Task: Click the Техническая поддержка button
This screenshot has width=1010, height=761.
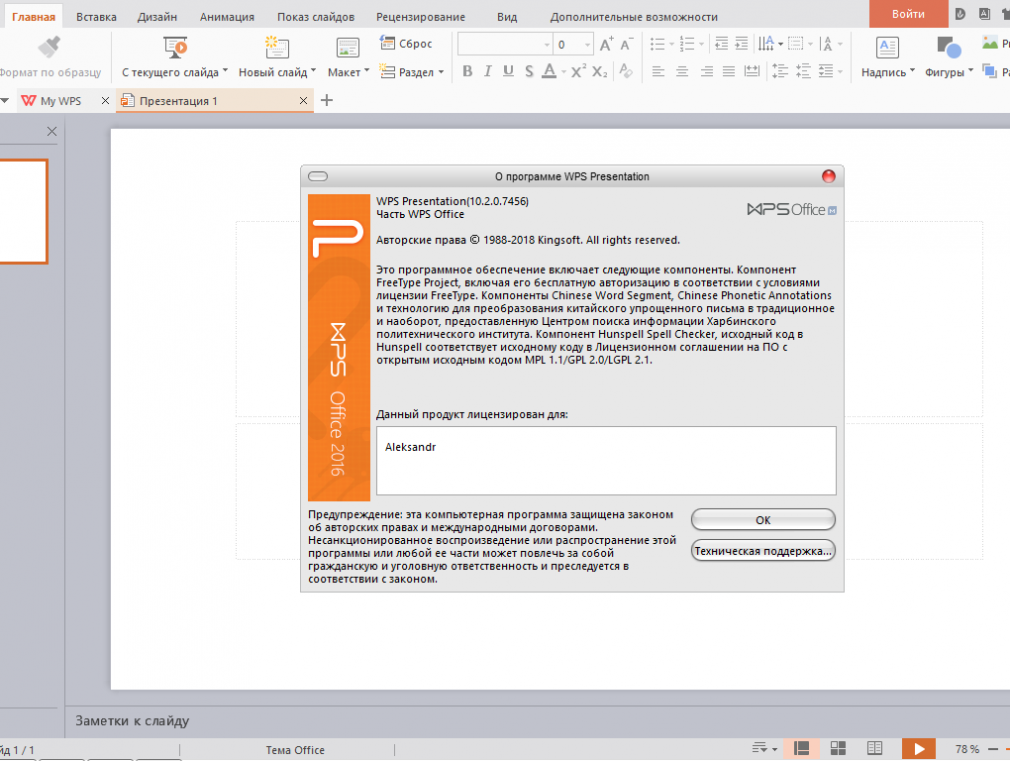Action: (x=763, y=551)
